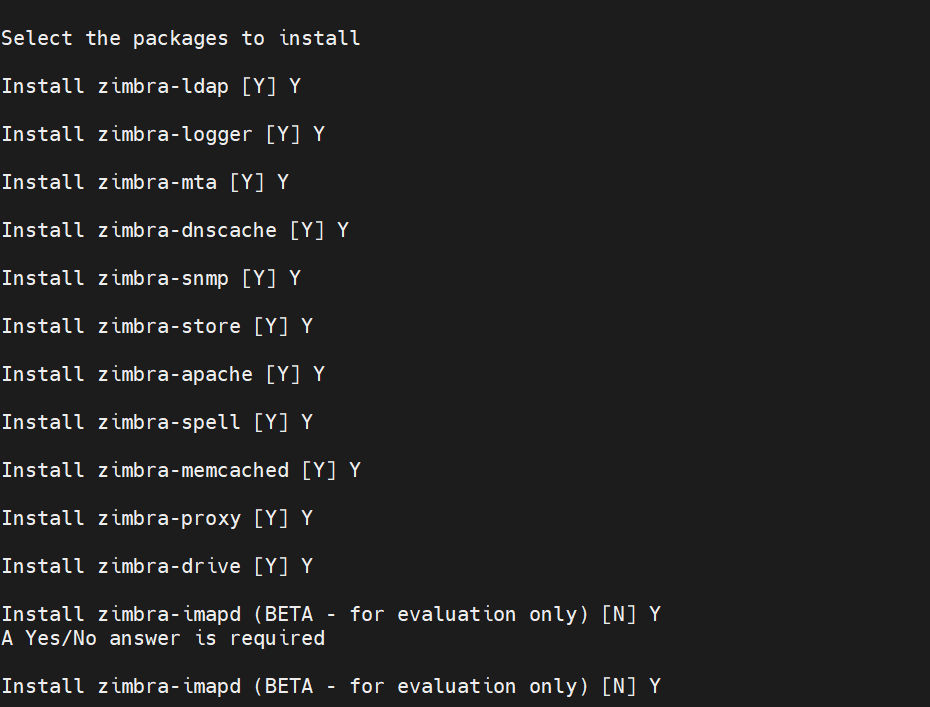
Task: Click the zimbra-ldap install line
Action: 151,87
